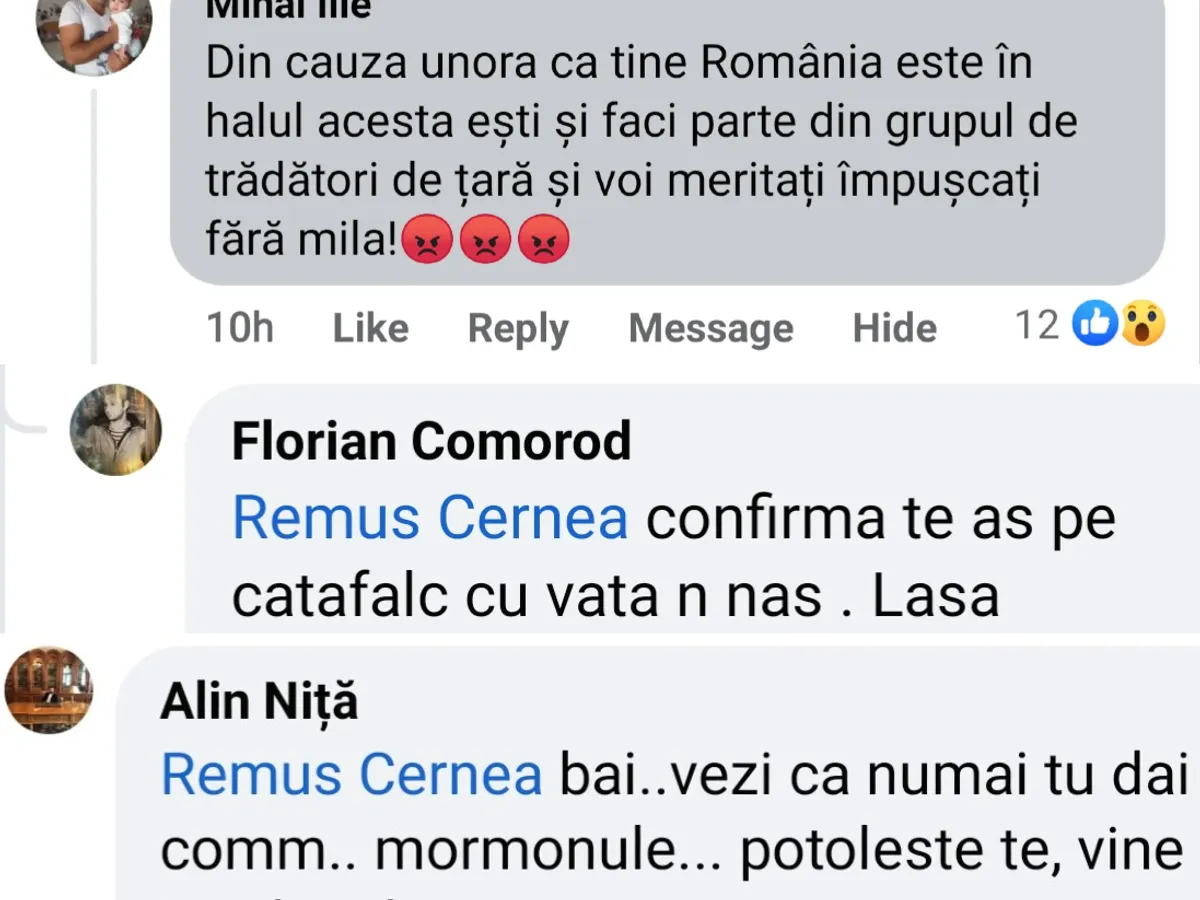The image size is (1200, 900).
Task: Click the middle angry emoji in the comment
Action: coord(485,240)
